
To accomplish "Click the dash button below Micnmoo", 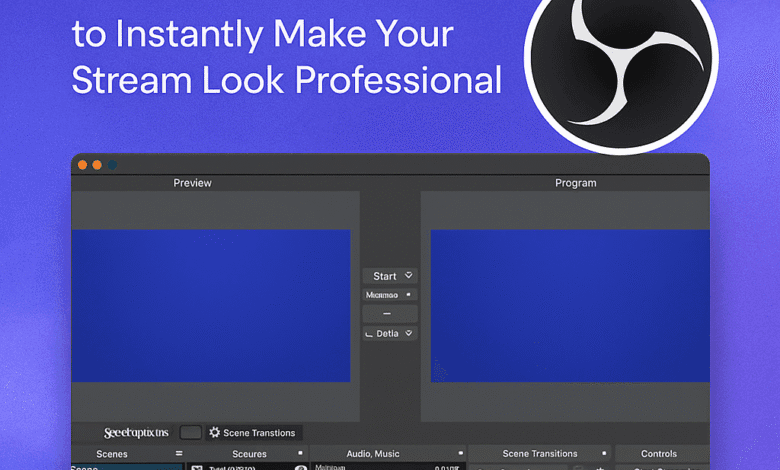I will click(390, 314).
